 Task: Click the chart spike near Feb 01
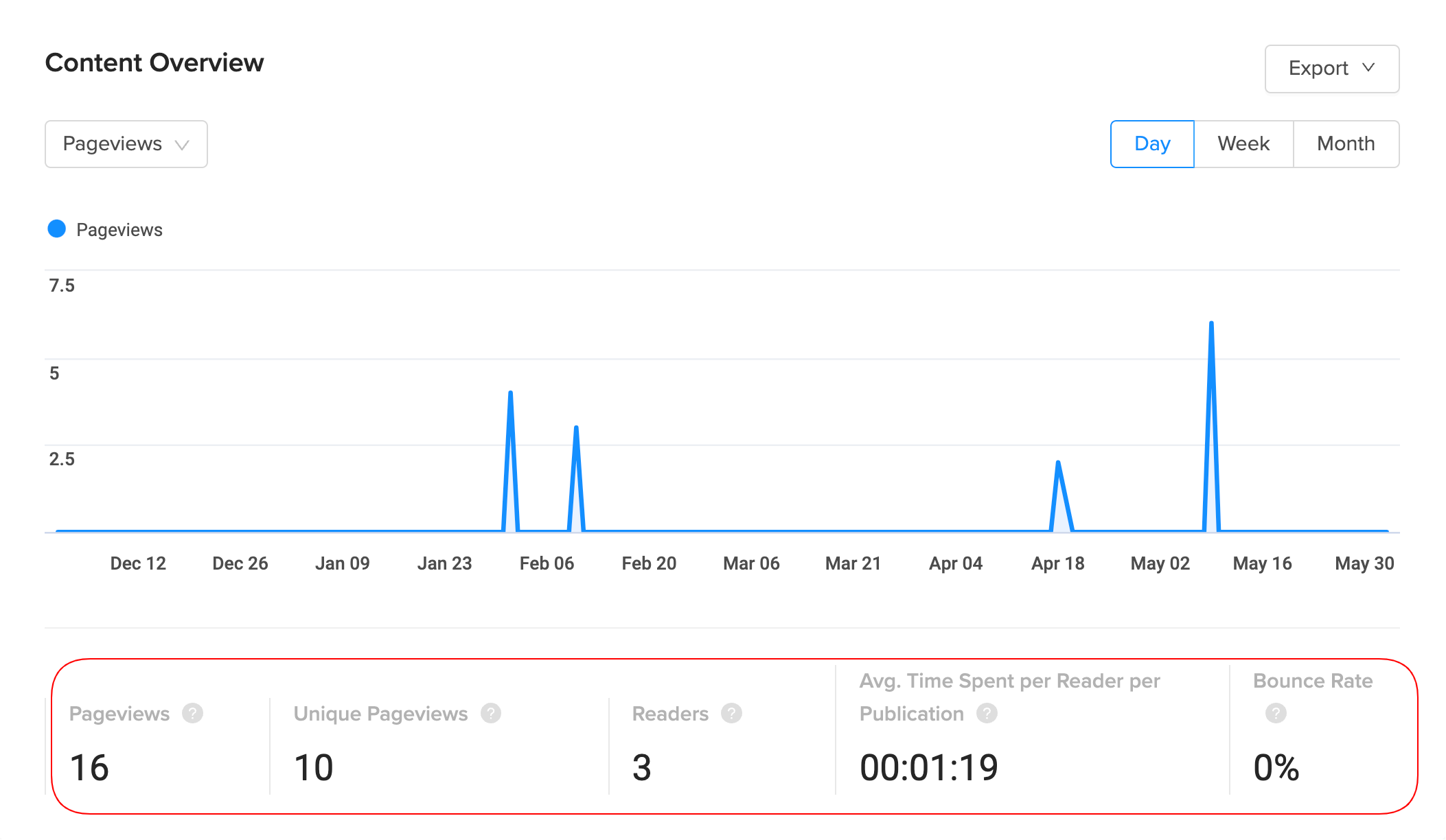point(510,394)
